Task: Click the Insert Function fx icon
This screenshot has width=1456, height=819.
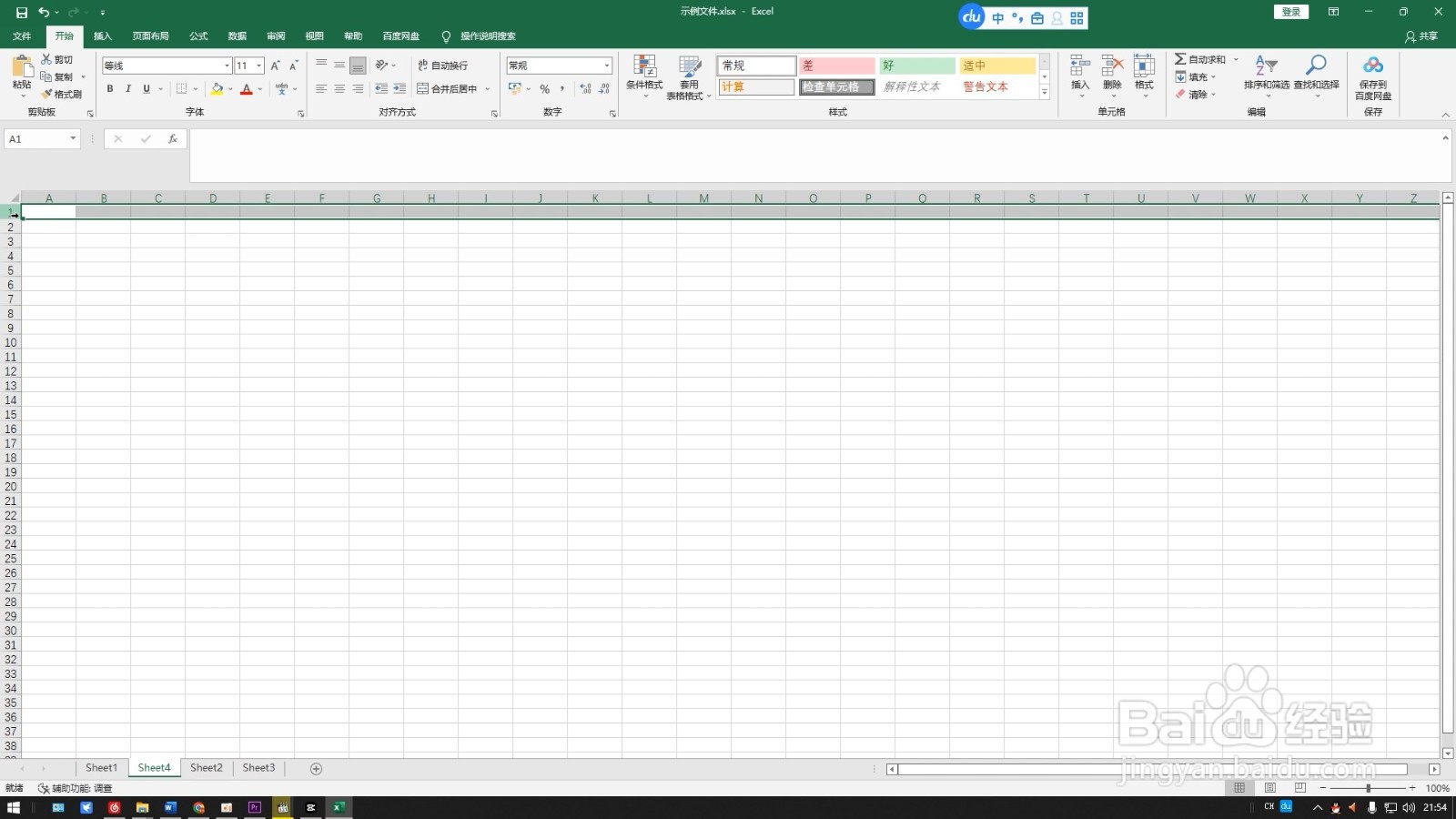Action: point(172,139)
